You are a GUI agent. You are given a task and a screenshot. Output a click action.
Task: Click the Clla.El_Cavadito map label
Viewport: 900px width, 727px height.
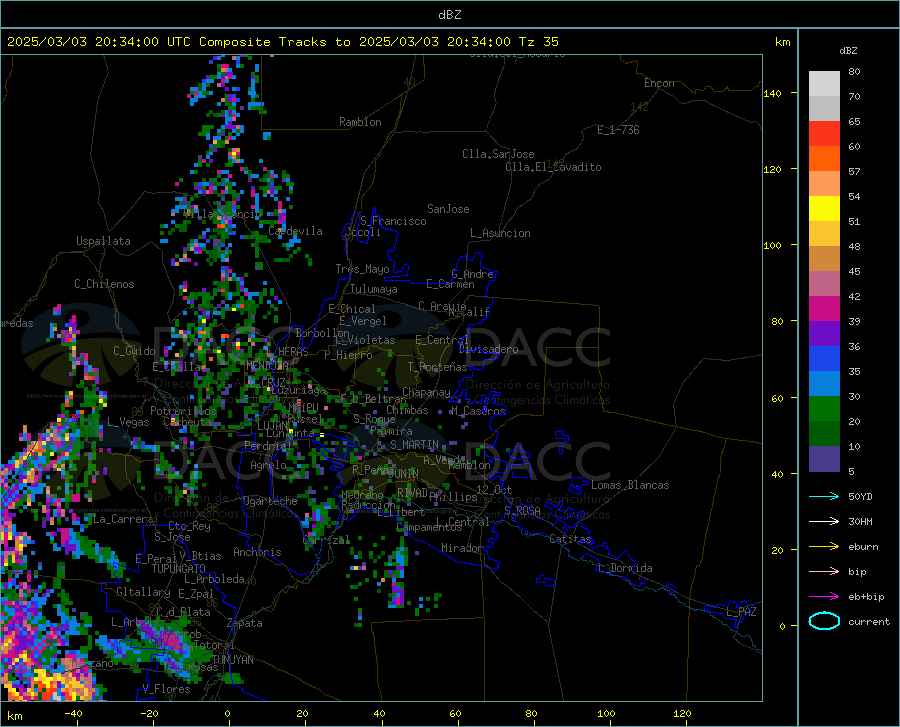553,167
